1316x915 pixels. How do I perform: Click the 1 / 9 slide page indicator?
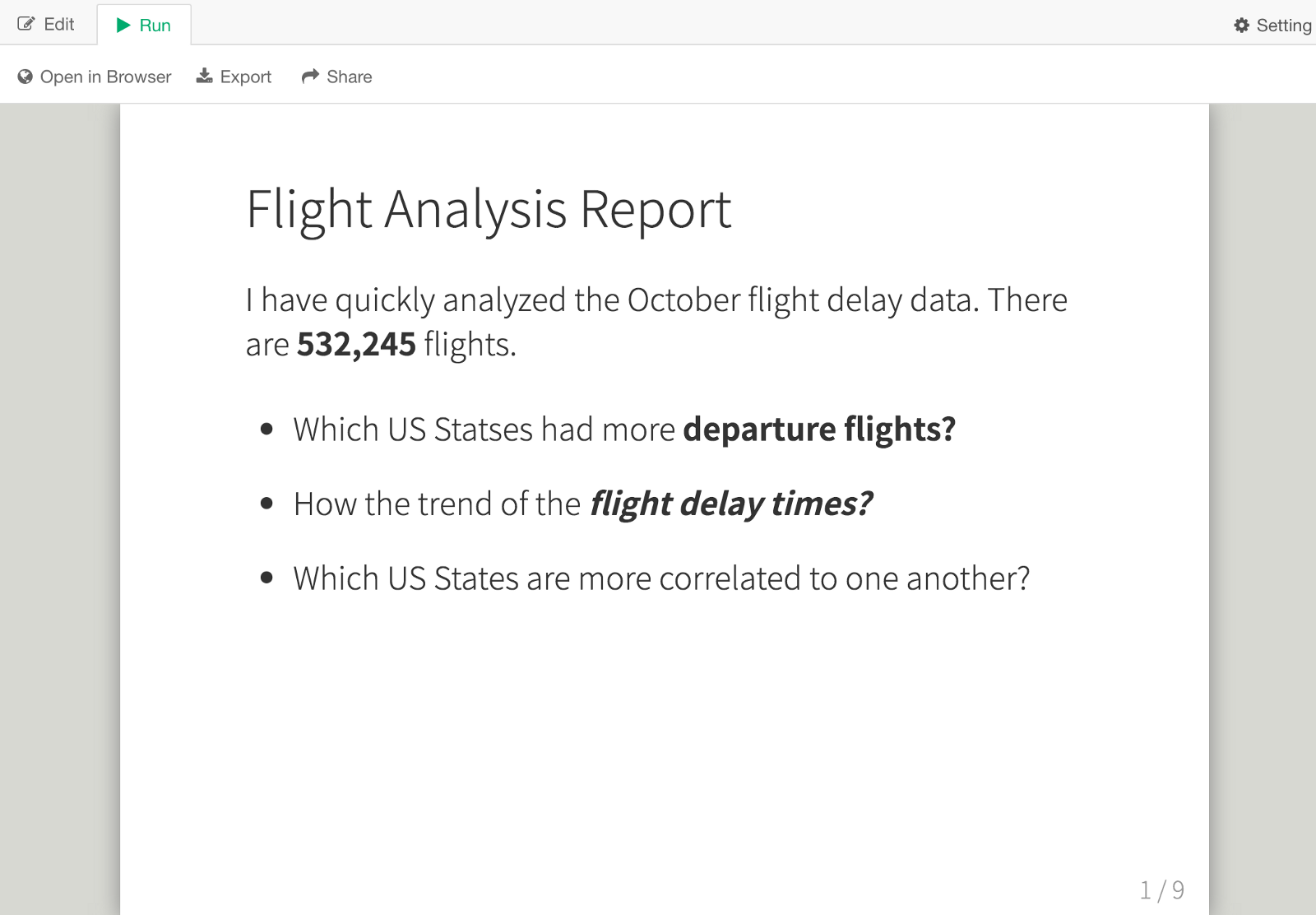coord(1161,889)
